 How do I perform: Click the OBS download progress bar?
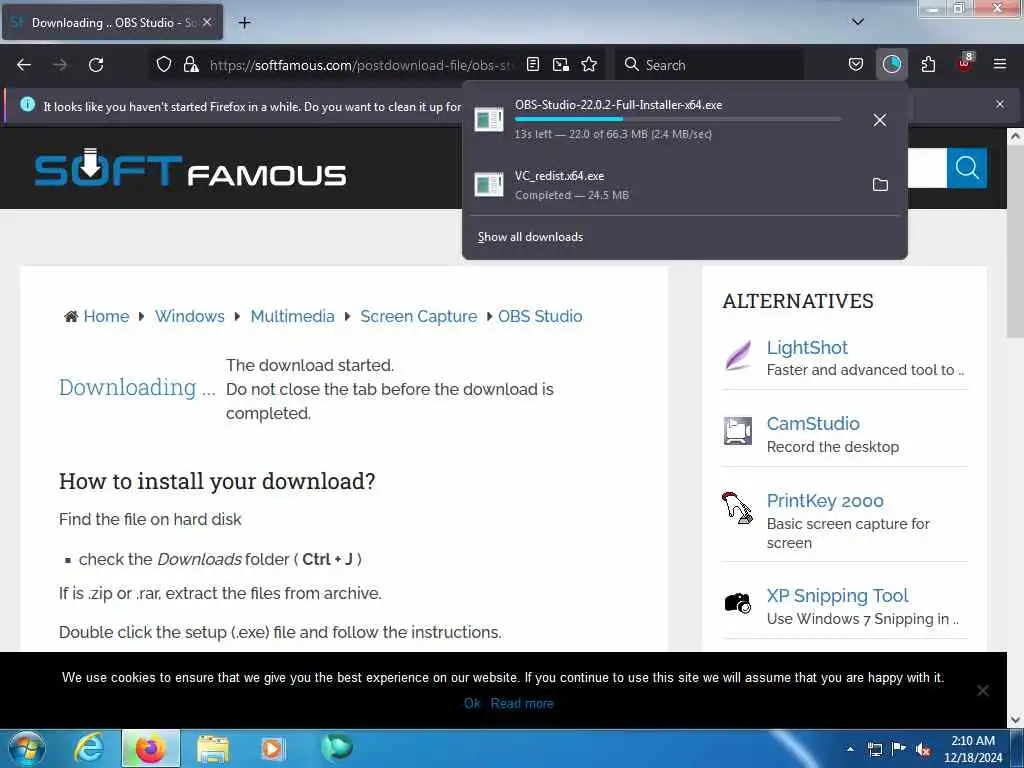[x=677, y=120]
